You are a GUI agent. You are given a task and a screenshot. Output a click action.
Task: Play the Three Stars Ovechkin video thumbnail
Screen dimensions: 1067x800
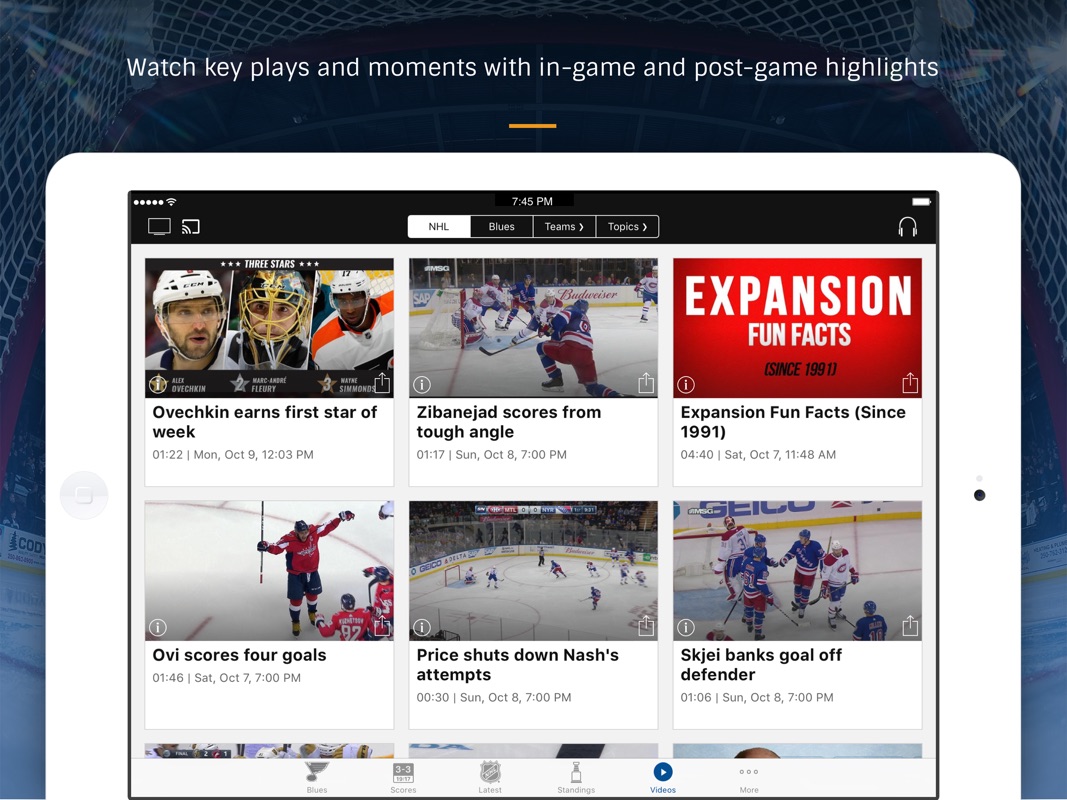[269, 328]
